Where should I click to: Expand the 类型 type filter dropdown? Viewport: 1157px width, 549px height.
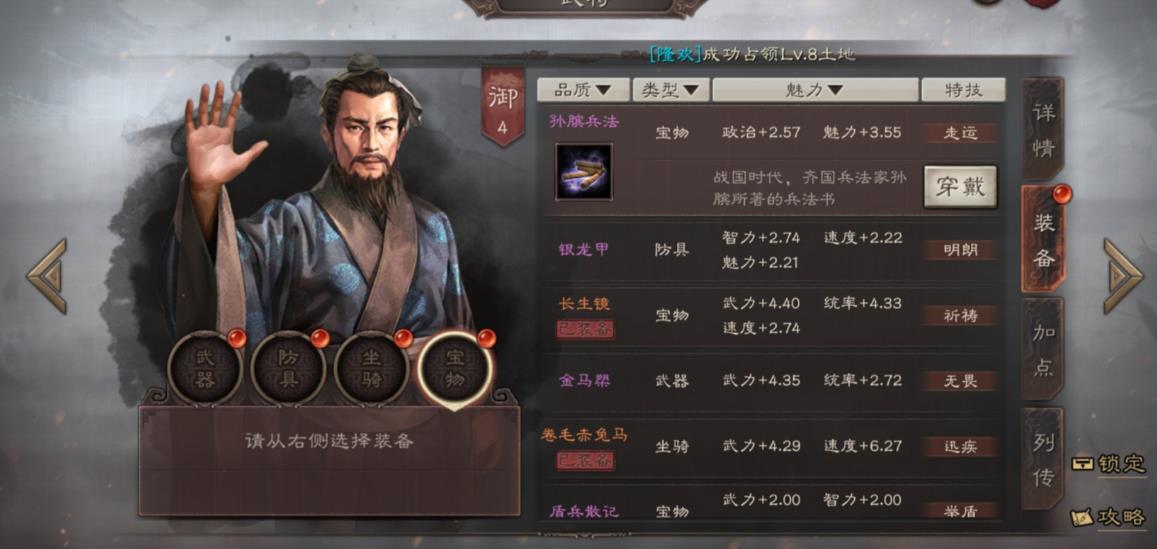click(671, 90)
